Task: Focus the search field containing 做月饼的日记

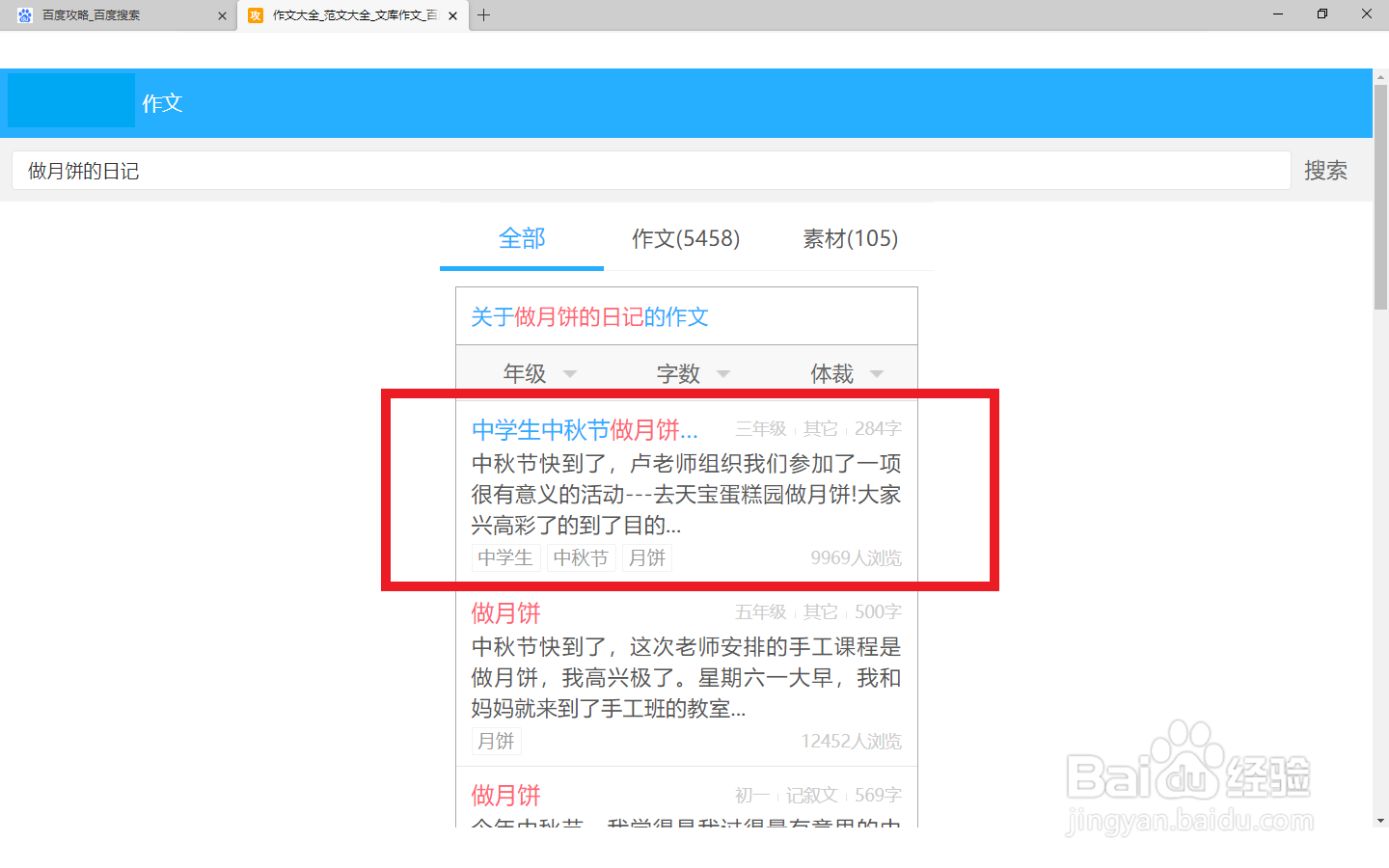Action: (651, 171)
